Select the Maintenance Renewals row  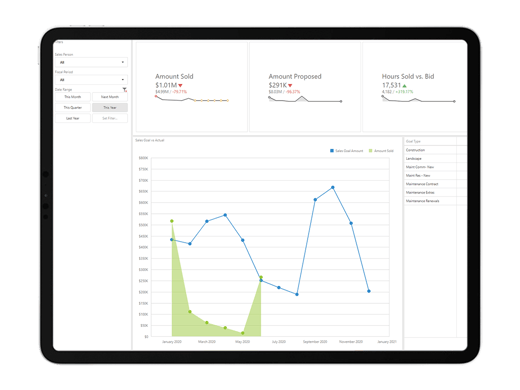(435, 201)
